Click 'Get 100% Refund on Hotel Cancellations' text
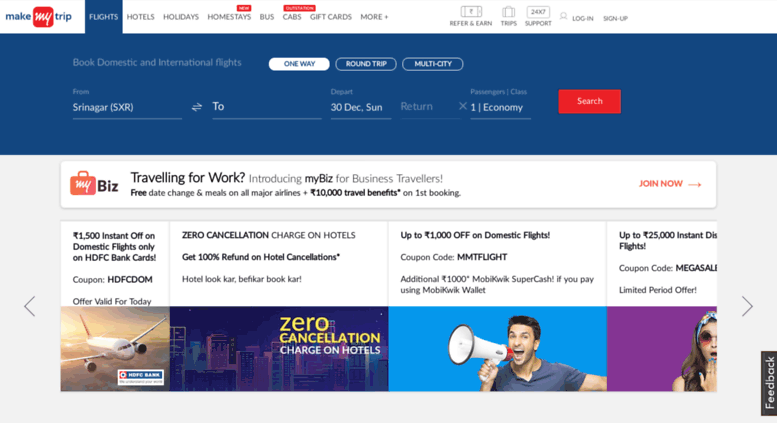Viewport: 777px width, 423px height. [x=261, y=257]
